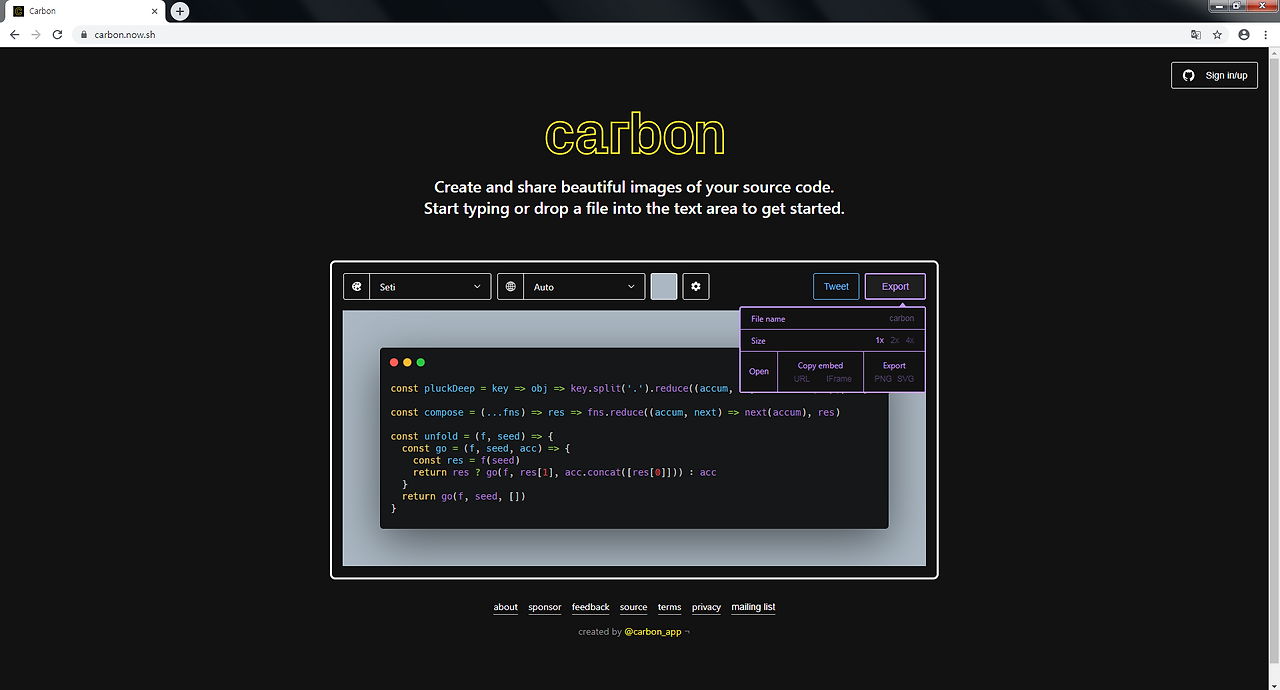Click the browser forward arrow
The height and width of the screenshot is (690, 1280).
click(36, 34)
